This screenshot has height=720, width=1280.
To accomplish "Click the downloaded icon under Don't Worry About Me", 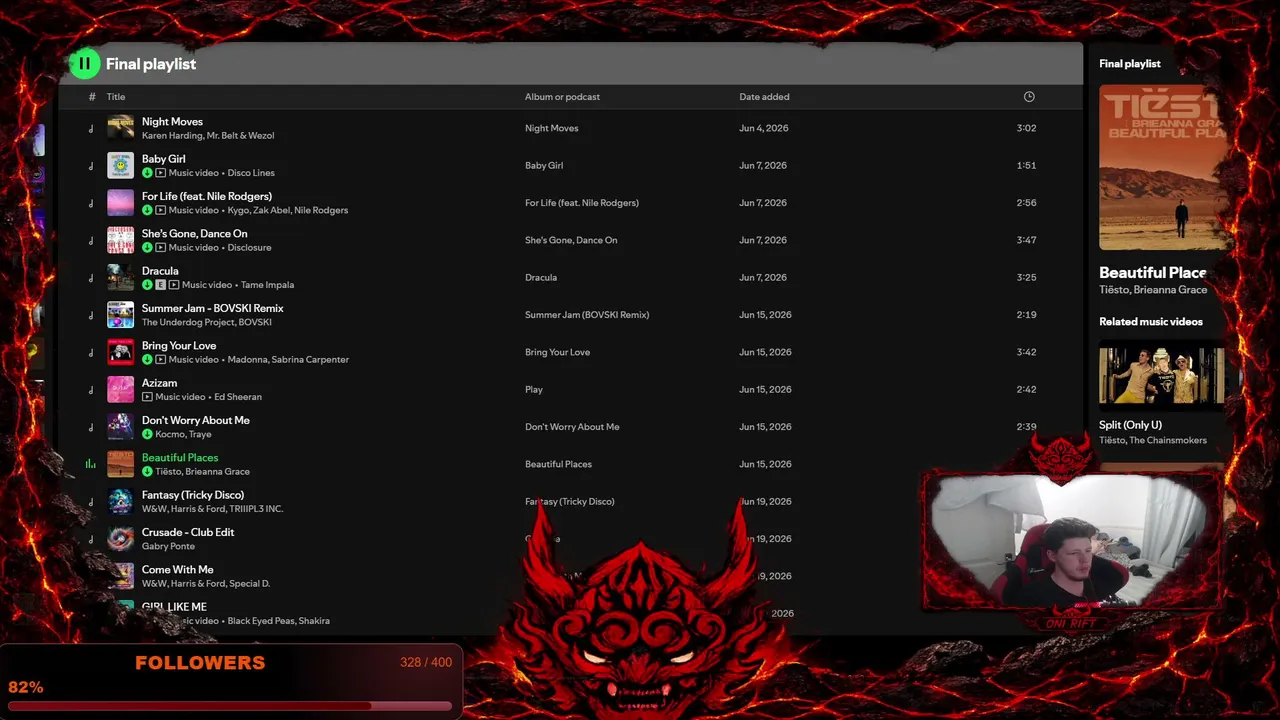I will click(147, 434).
